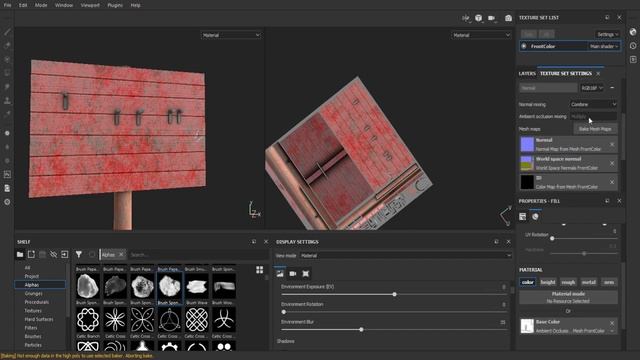
Task: Select the Polygon Fill tool in left toolbar
Action: click(x=7, y=73)
